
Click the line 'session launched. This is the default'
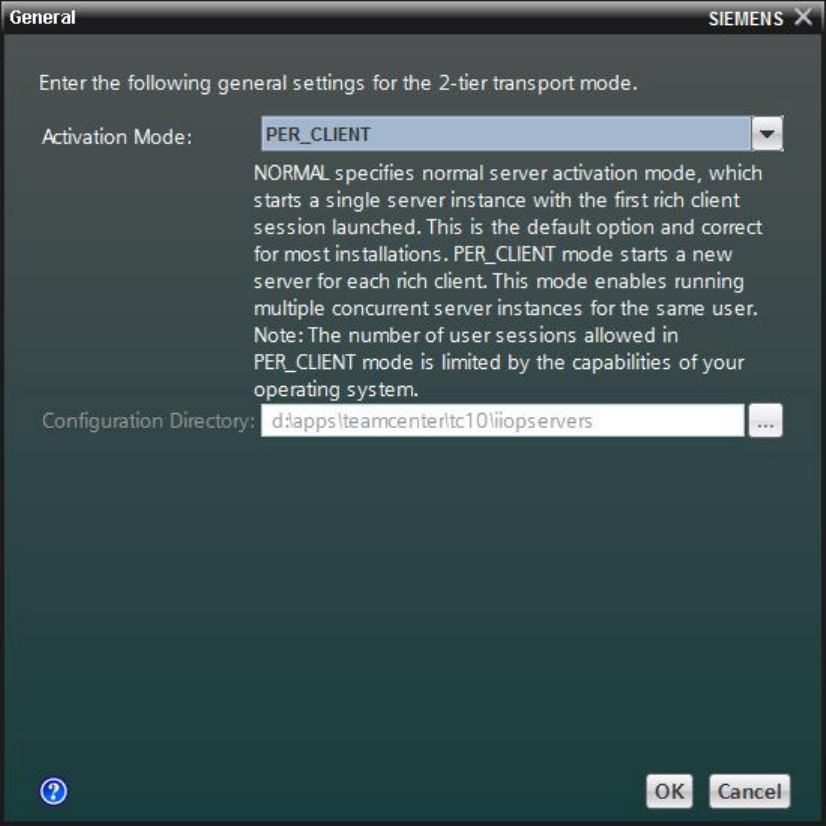[508, 228]
